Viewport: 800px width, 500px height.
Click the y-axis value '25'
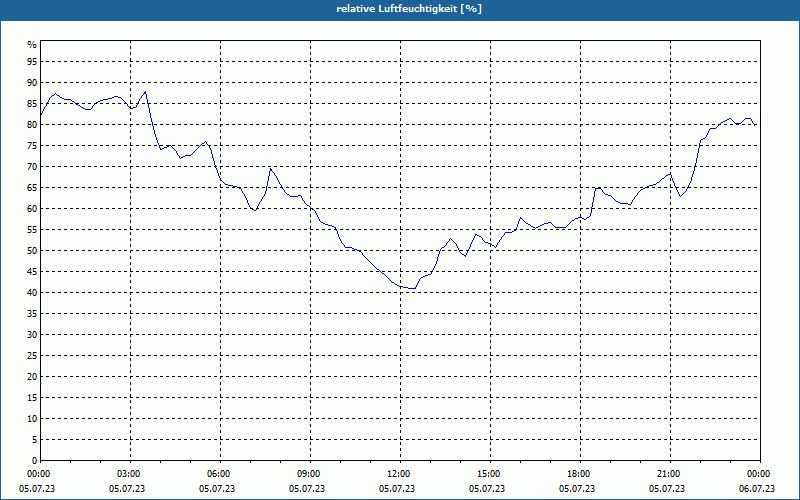tap(32, 356)
